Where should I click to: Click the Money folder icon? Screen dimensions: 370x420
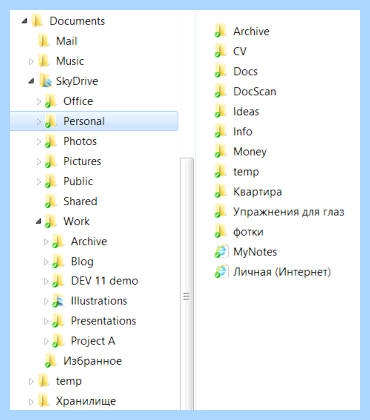click(x=221, y=151)
